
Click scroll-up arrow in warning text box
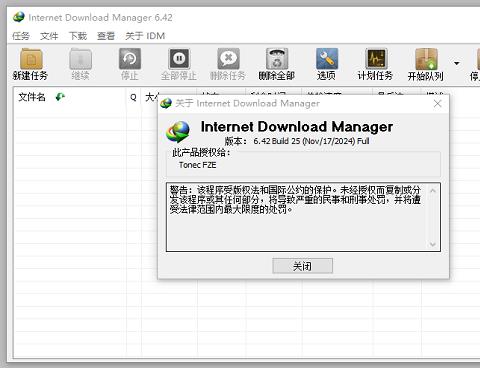(x=433, y=191)
